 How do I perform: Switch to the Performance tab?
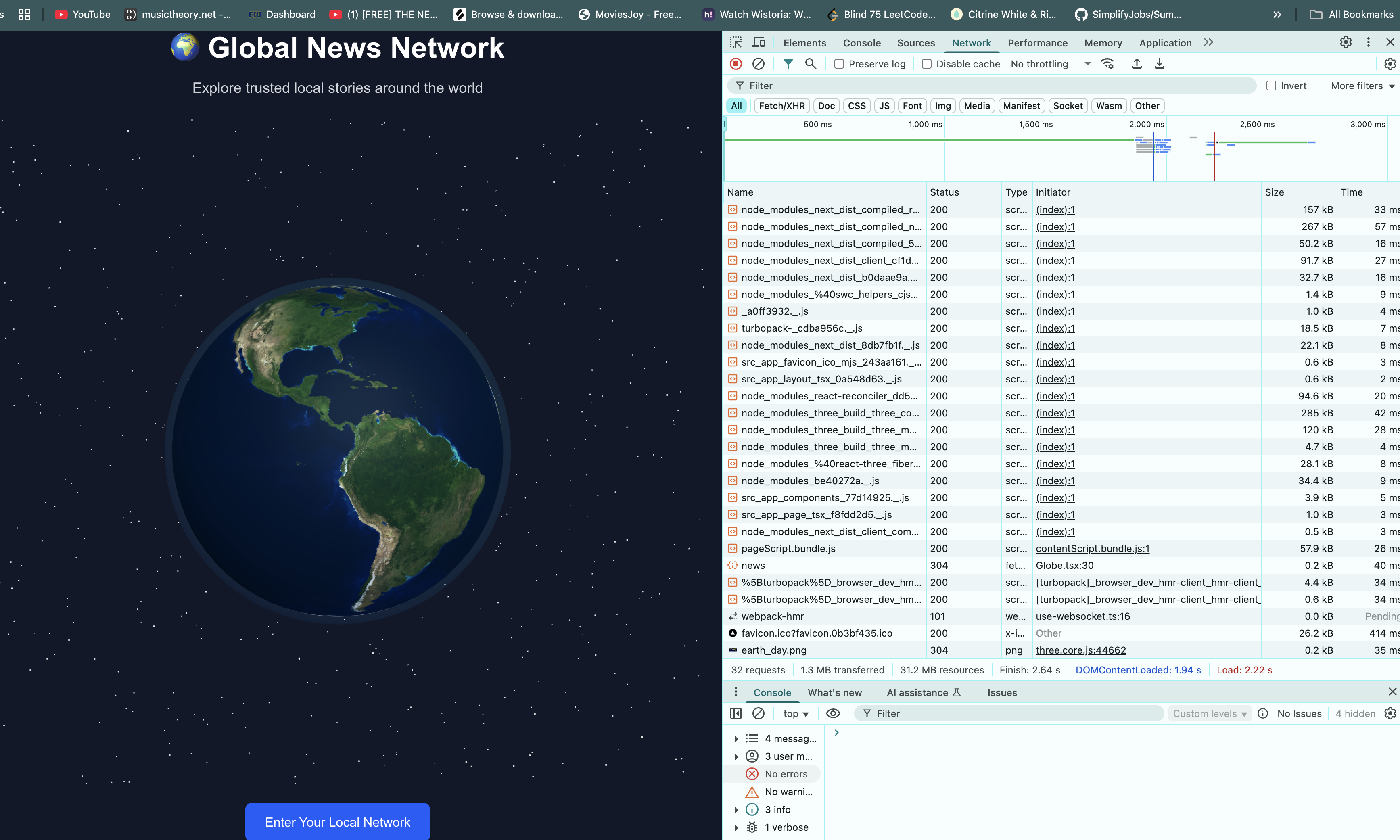click(x=1037, y=43)
